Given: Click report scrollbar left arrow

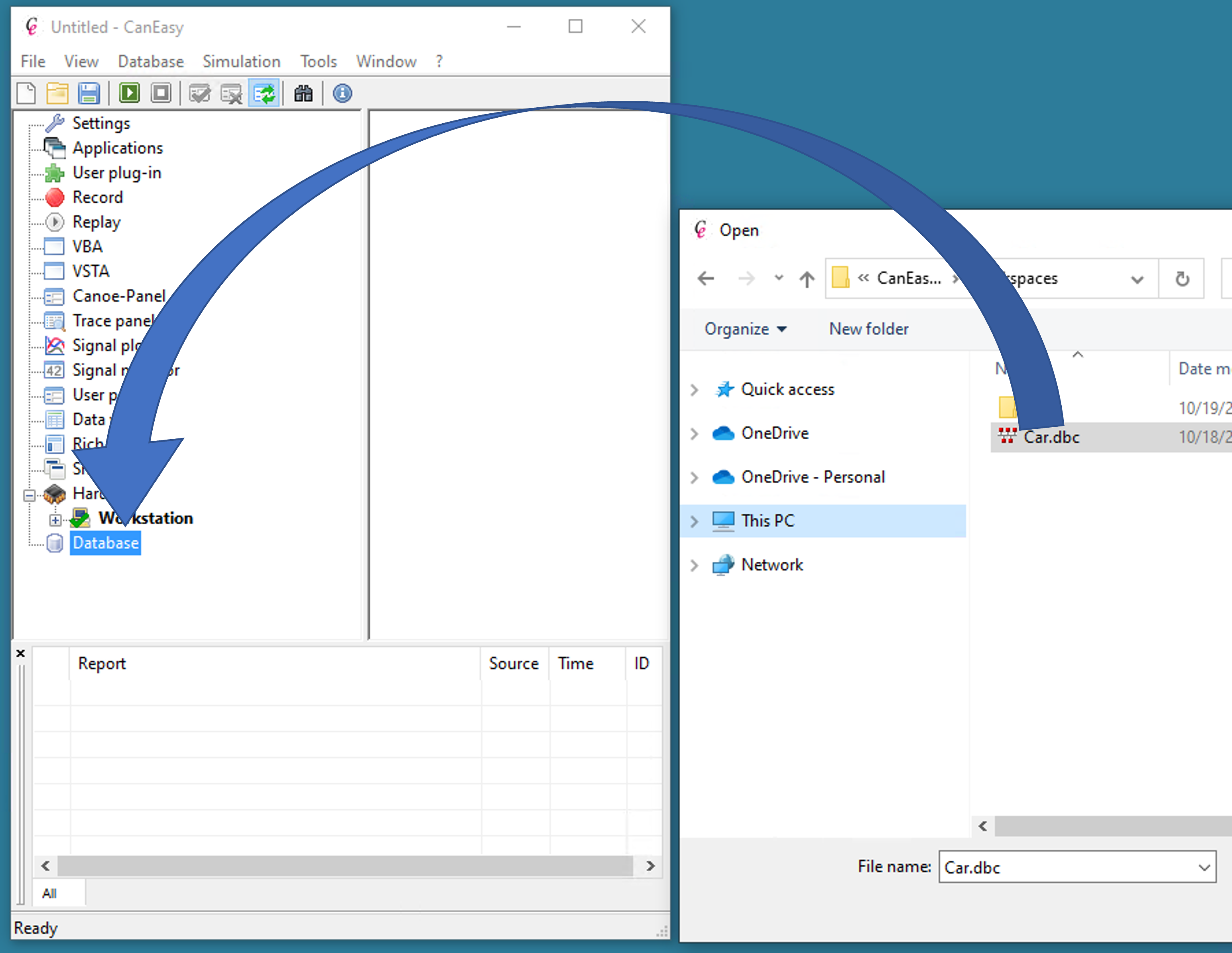Looking at the screenshot, I should 46,866.
